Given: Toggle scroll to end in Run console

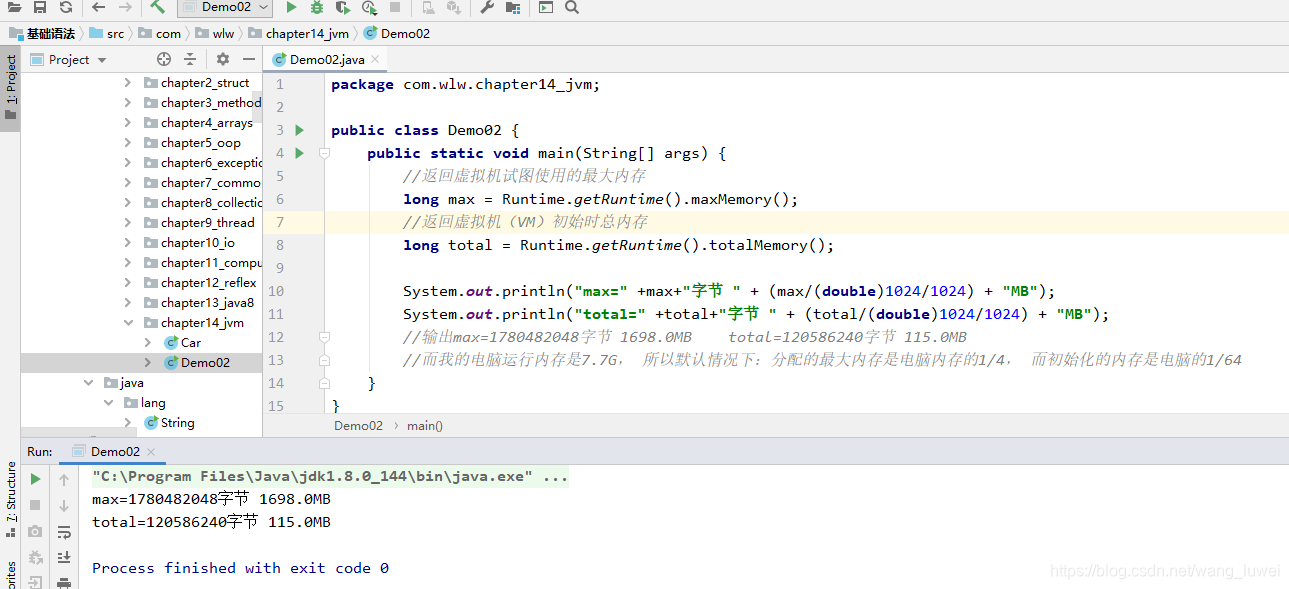Looking at the screenshot, I should 64,557.
